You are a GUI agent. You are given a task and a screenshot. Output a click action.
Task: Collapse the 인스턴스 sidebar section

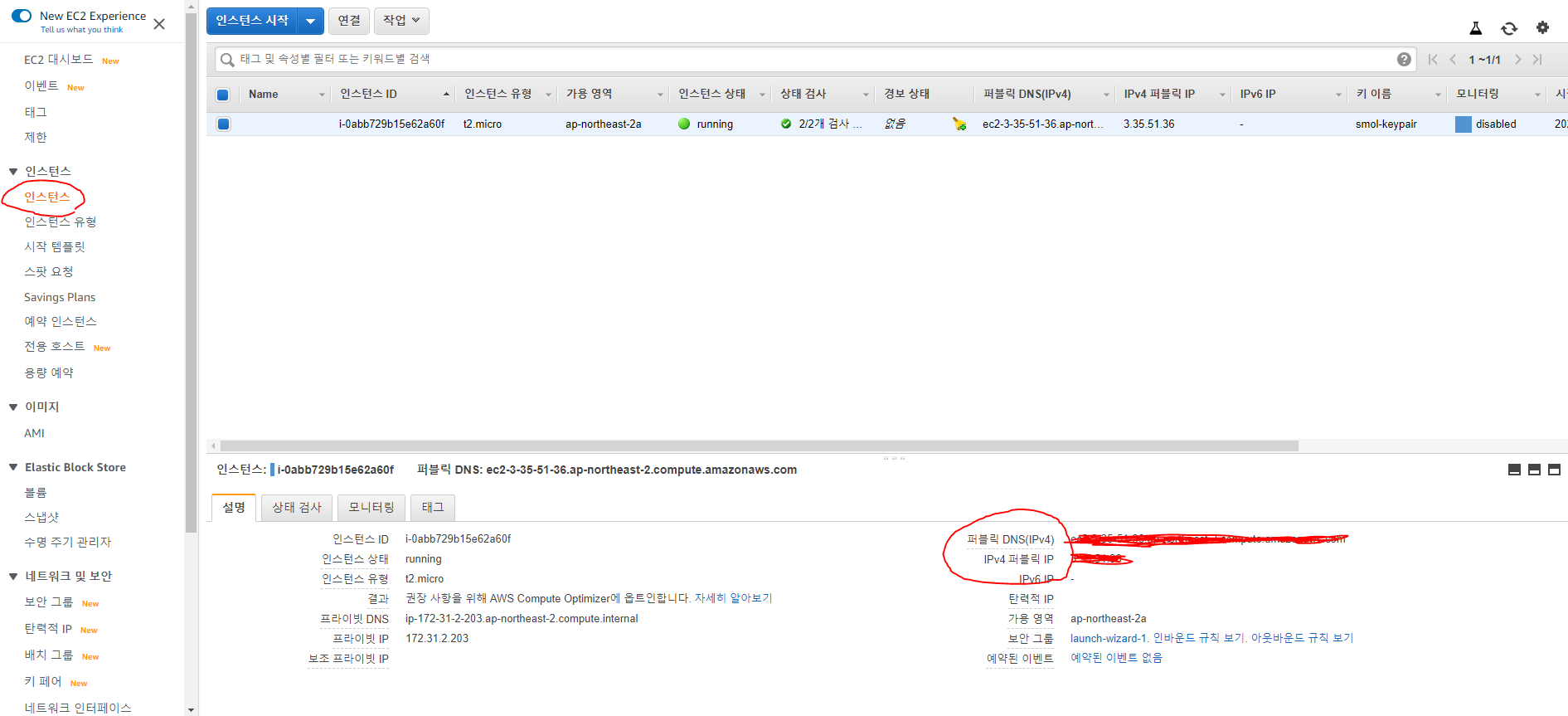13,172
